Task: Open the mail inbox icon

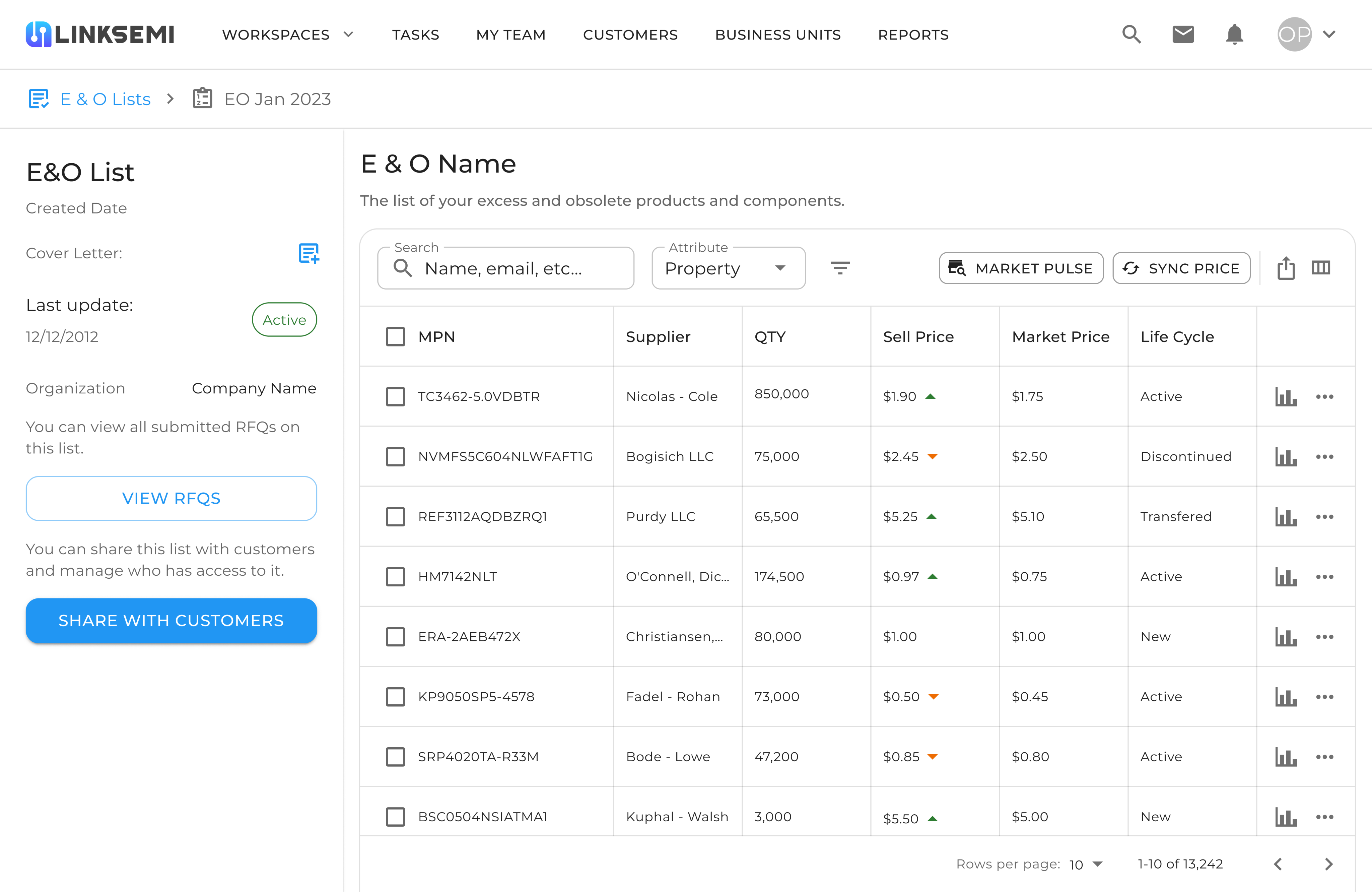Action: click(1183, 35)
